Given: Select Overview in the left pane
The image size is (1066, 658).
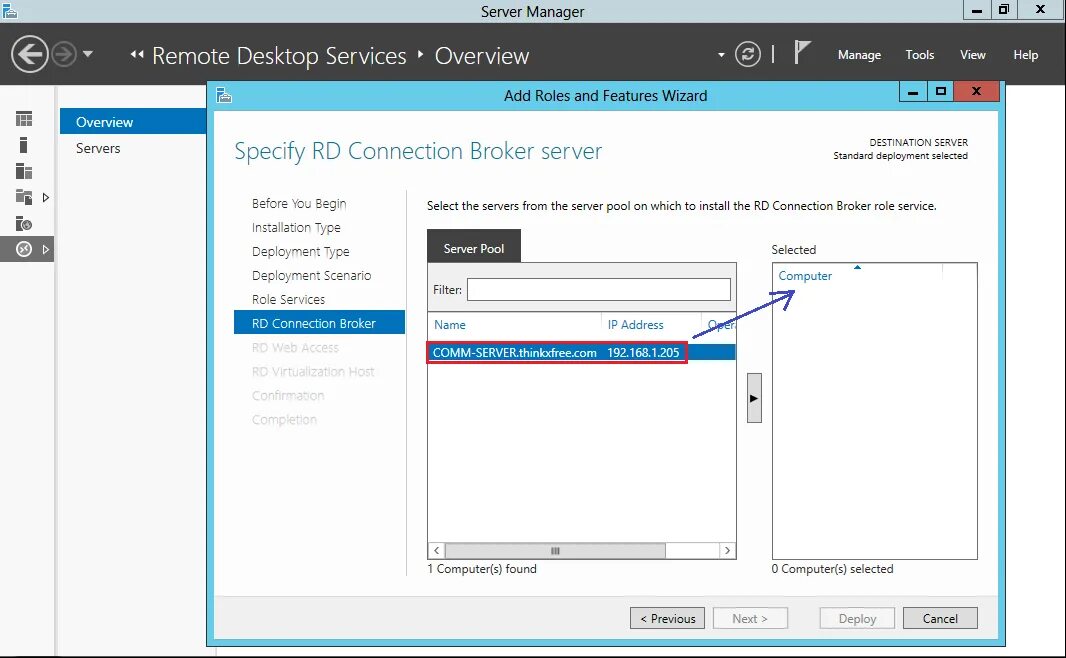Looking at the screenshot, I should [x=133, y=122].
